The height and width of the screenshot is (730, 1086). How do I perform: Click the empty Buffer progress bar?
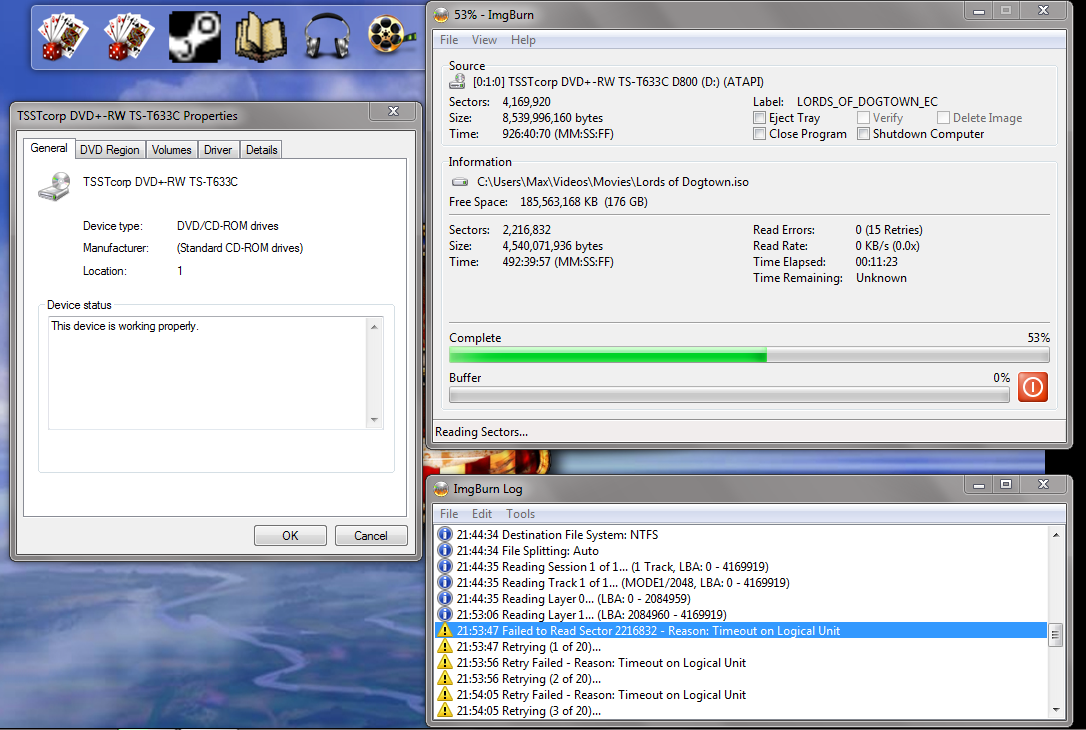click(x=729, y=395)
